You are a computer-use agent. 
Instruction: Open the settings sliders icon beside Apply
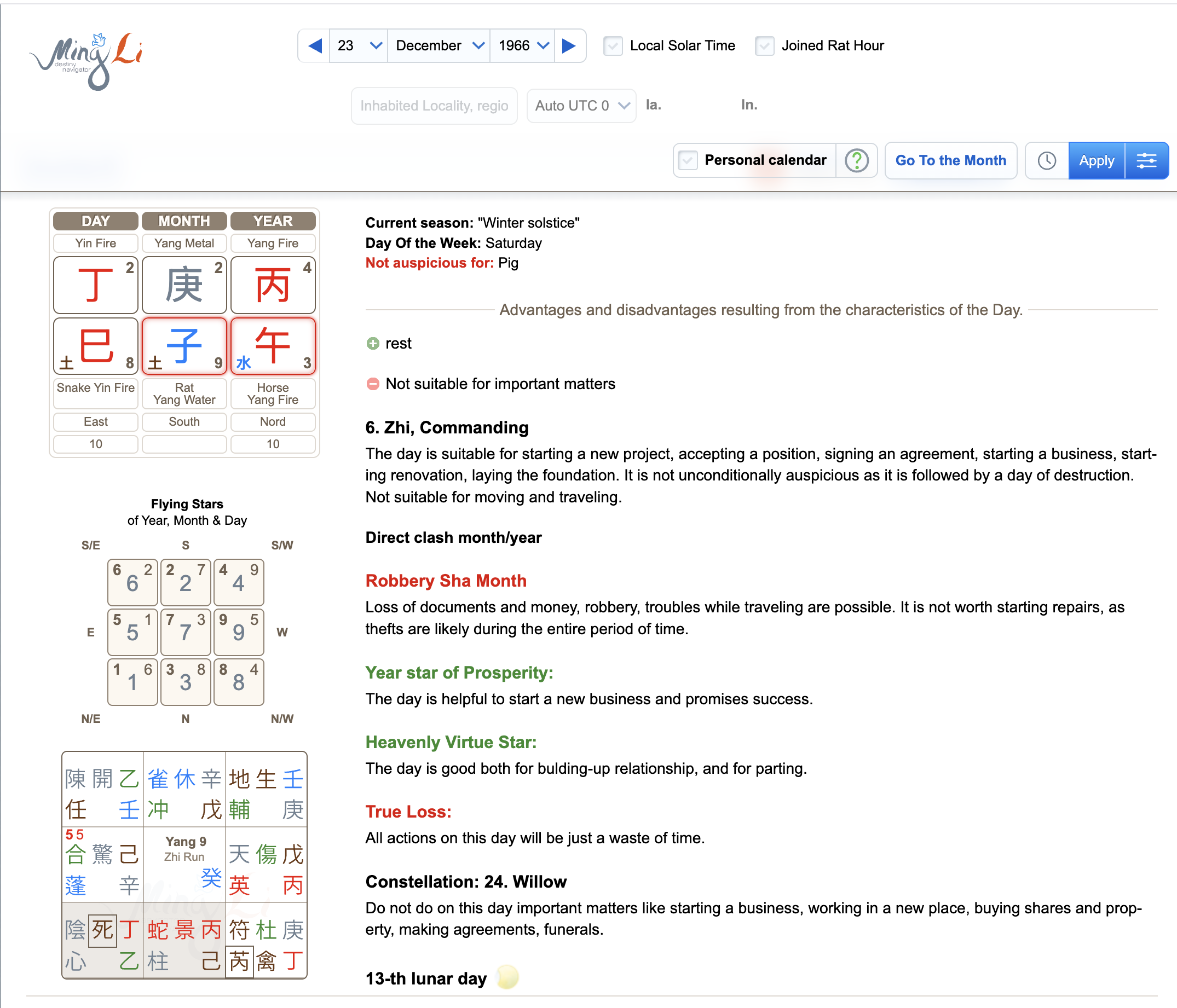[x=1147, y=161]
